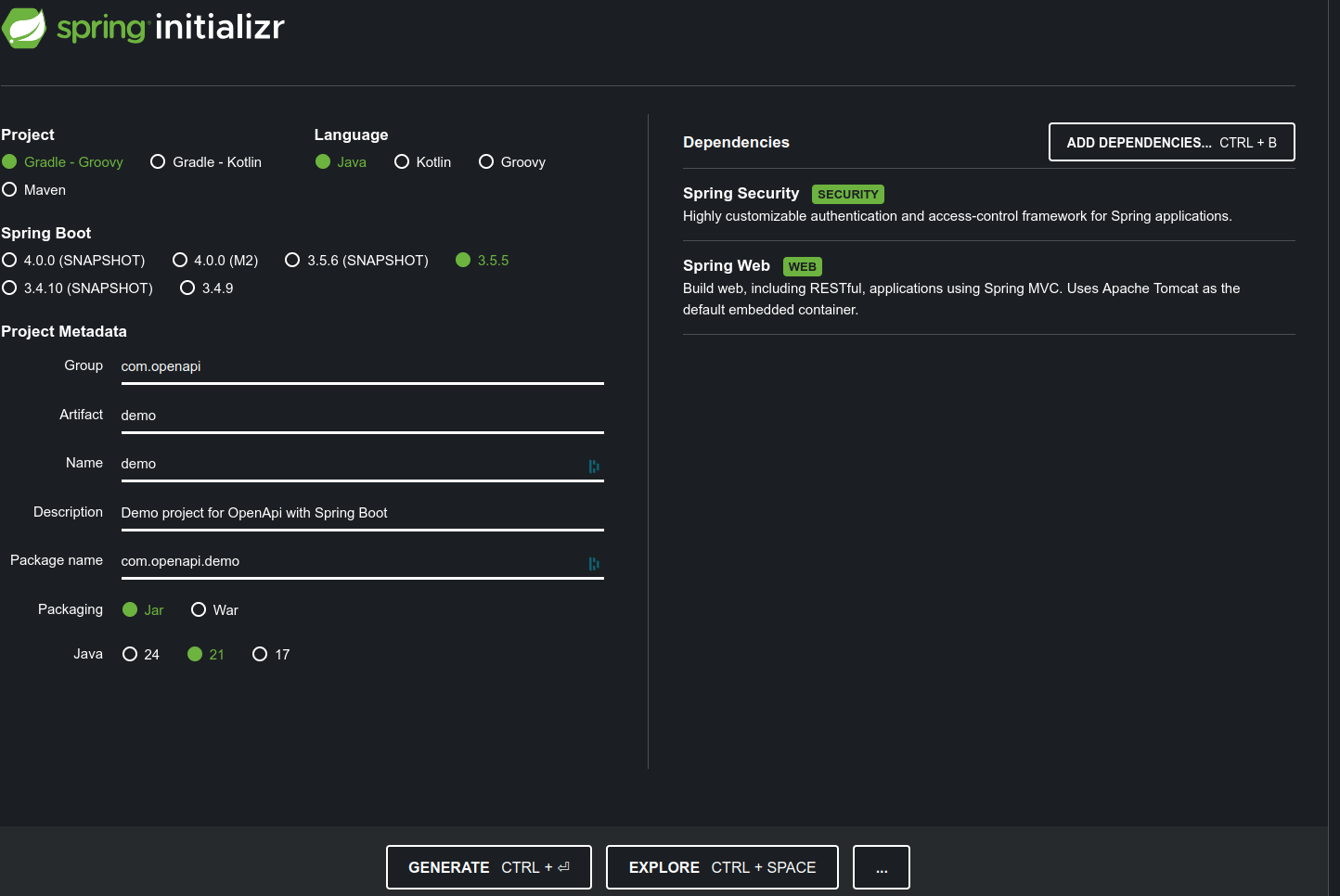Click the Spring Security description text
Image resolution: width=1340 pixels, height=896 pixels.
[x=958, y=216]
